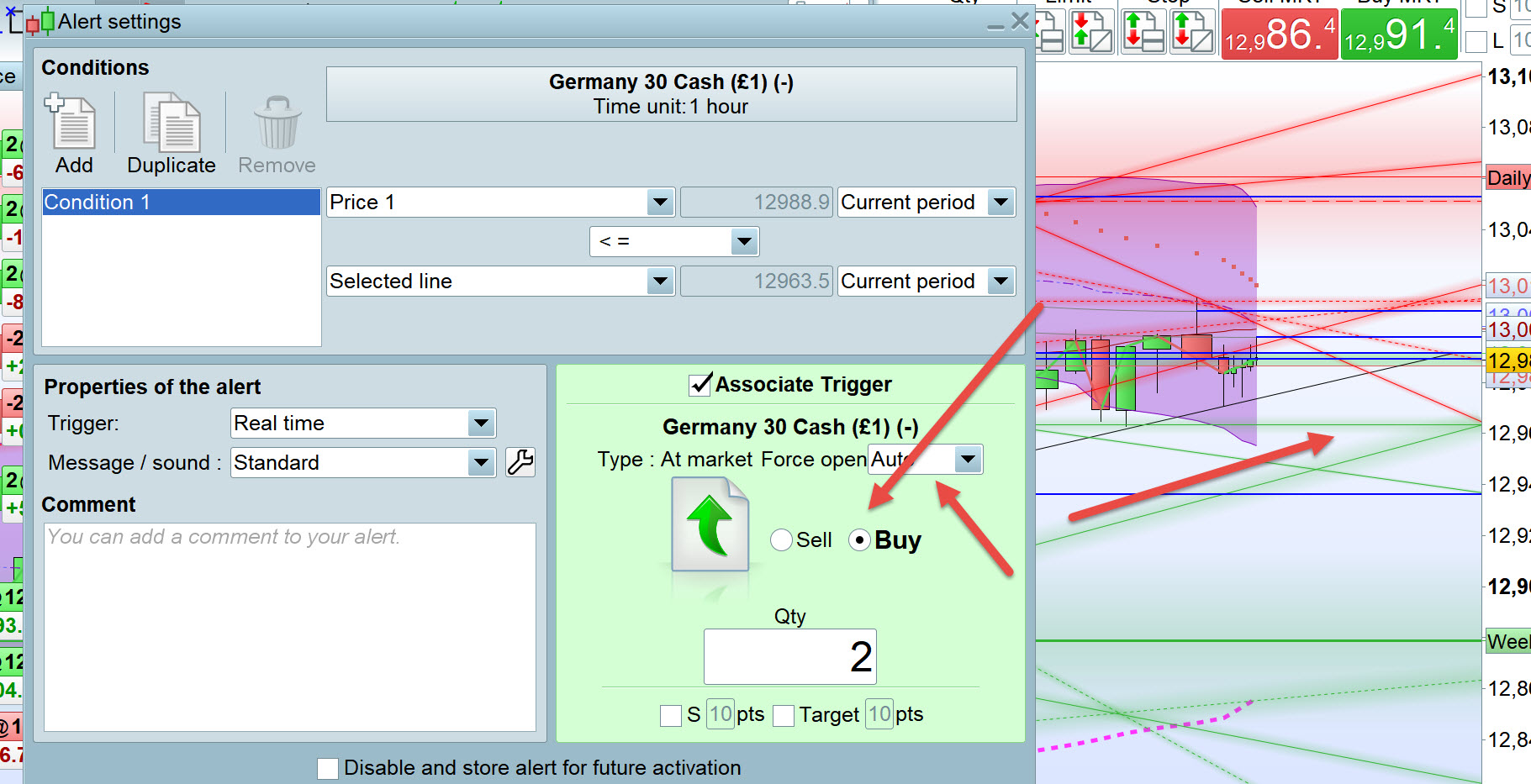The image size is (1531, 784).
Task: Duplicate the selected condition
Action: tap(172, 134)
